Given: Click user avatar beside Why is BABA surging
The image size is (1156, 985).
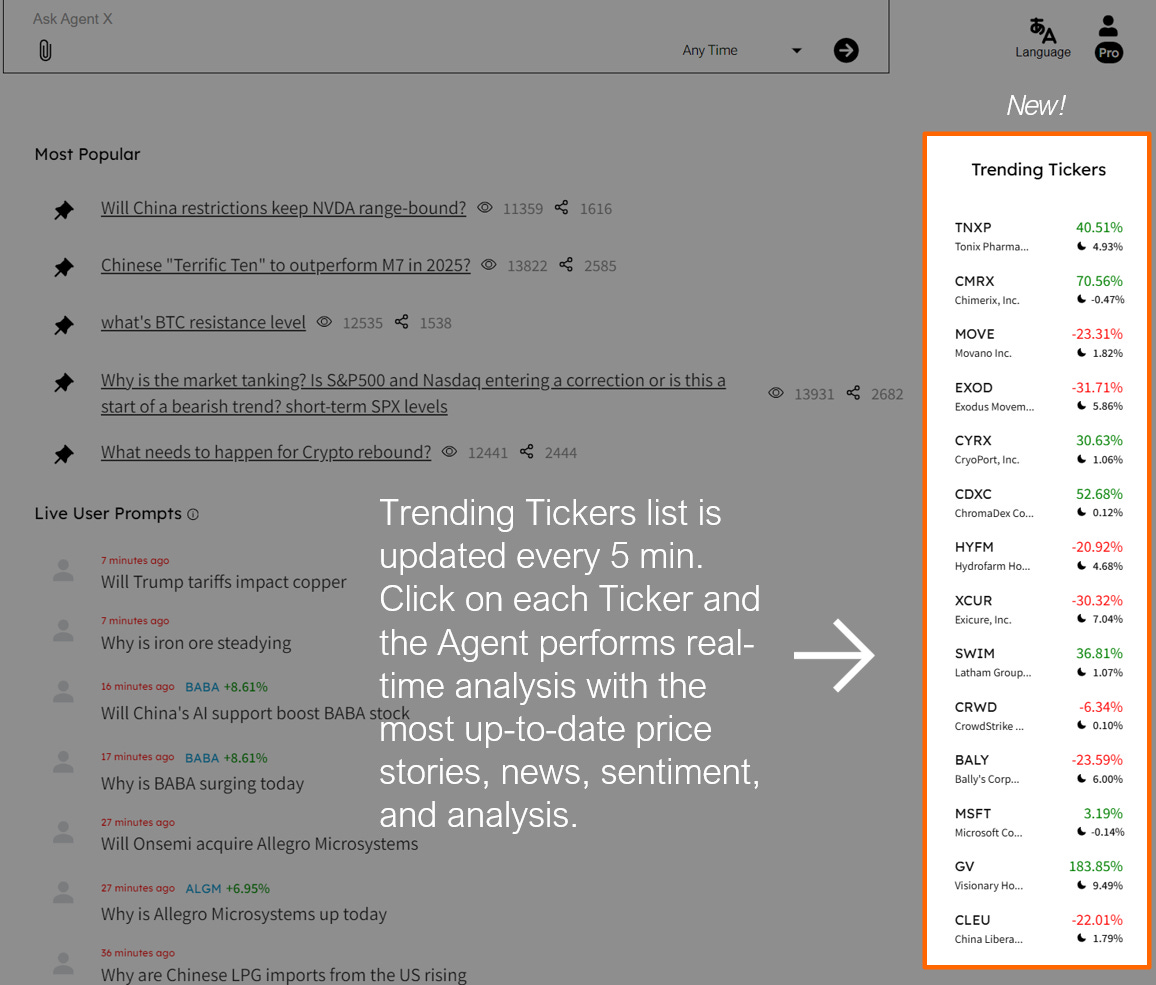Looking at the screenshot, I should tap(63, 762).
